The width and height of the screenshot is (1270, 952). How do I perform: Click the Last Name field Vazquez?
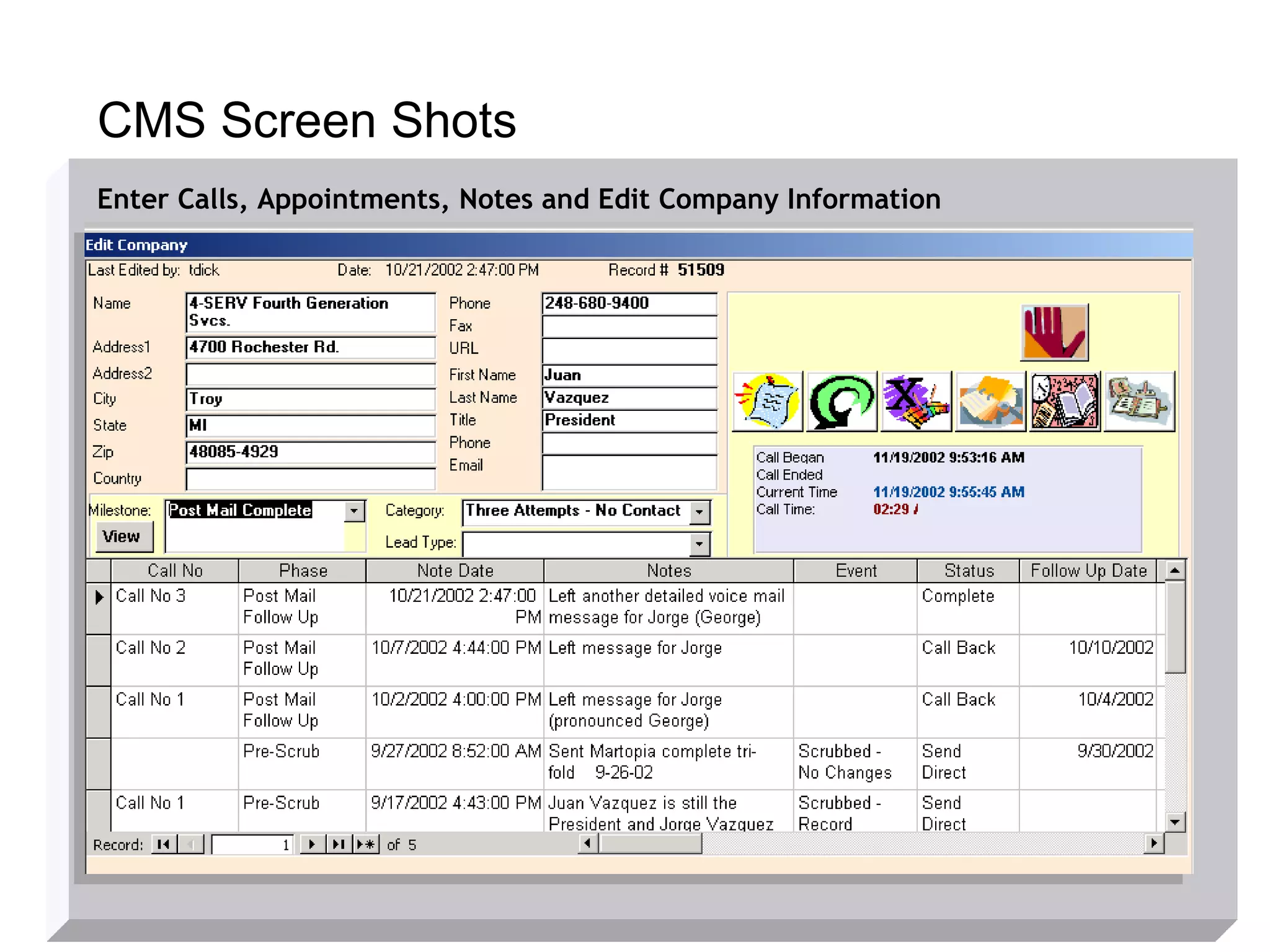pos(629,398)
